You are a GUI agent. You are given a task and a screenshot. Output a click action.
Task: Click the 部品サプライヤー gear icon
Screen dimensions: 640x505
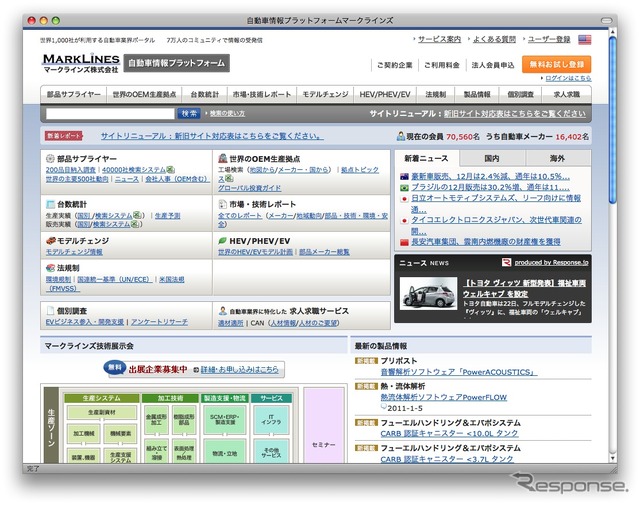[x=50, y=158]
